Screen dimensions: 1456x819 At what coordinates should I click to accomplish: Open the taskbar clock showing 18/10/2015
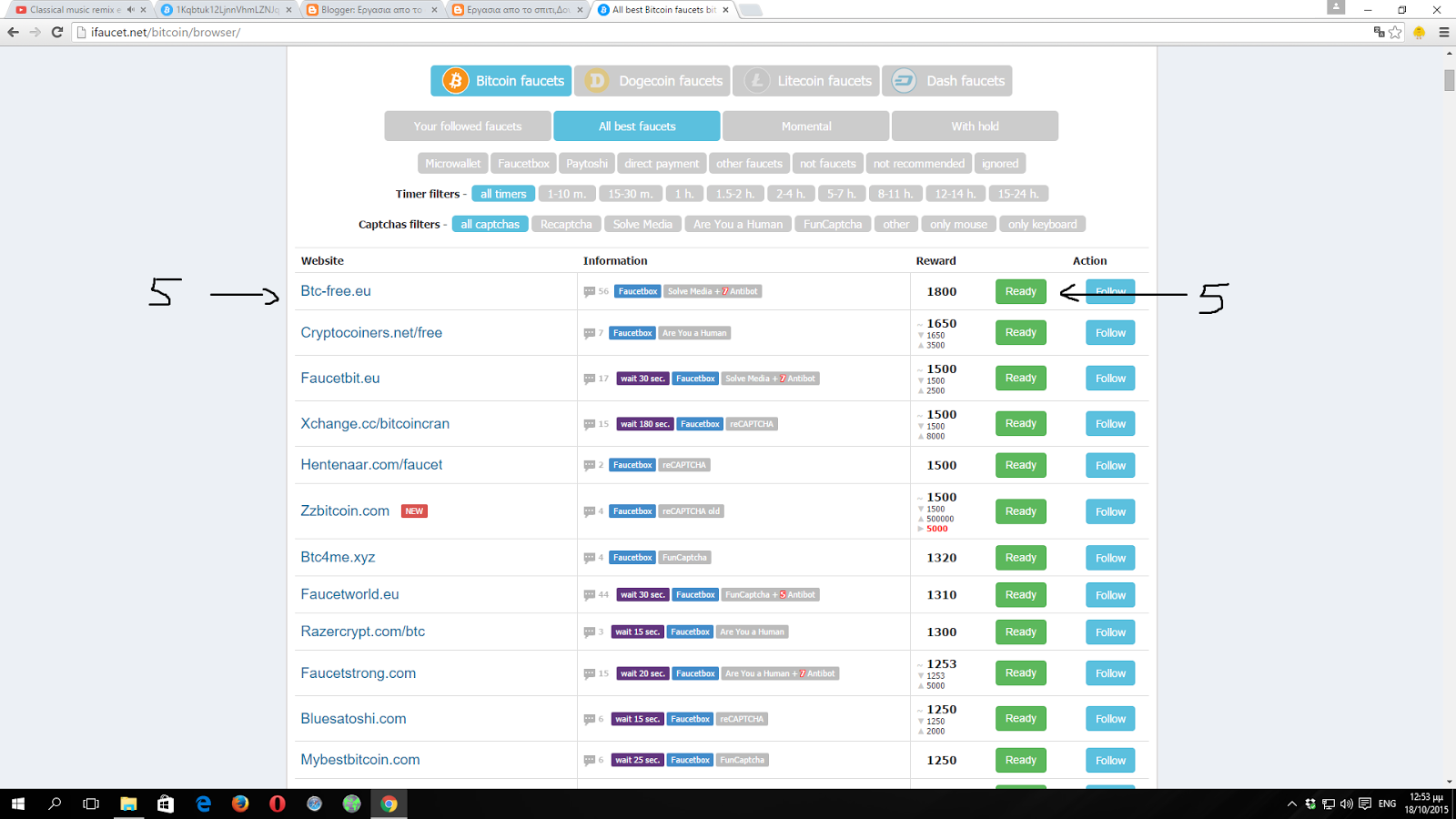point(1426,804)
